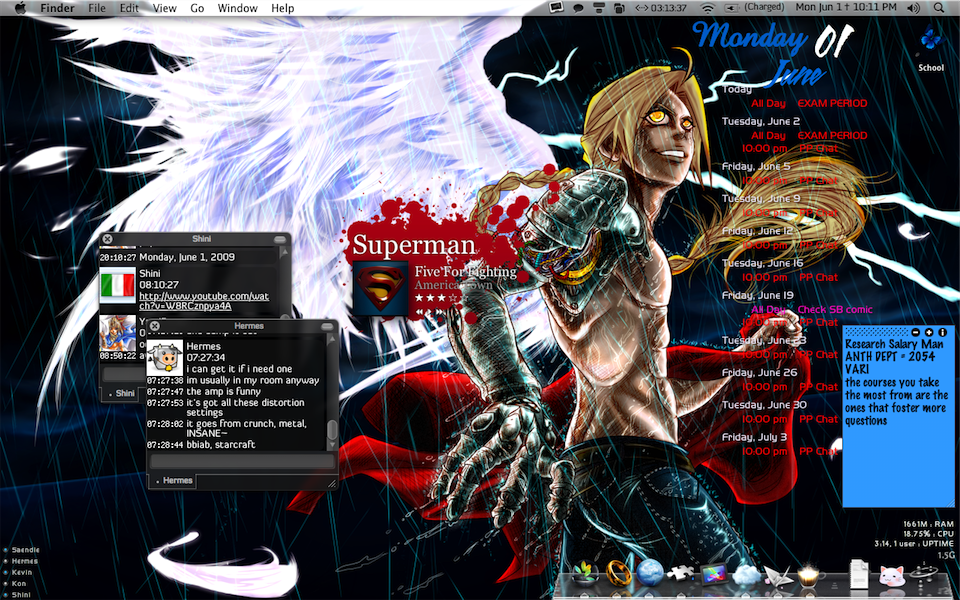Open the orbiting planet dock icon

[x=924, y=574]
